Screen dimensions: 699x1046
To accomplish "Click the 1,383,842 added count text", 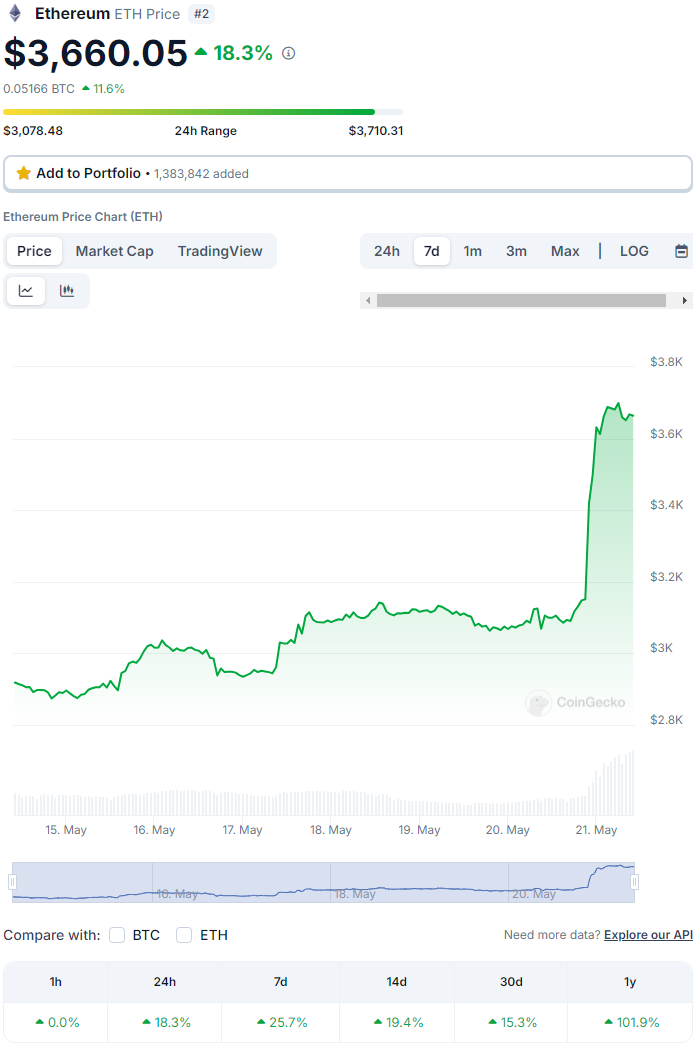I will 201,174.
